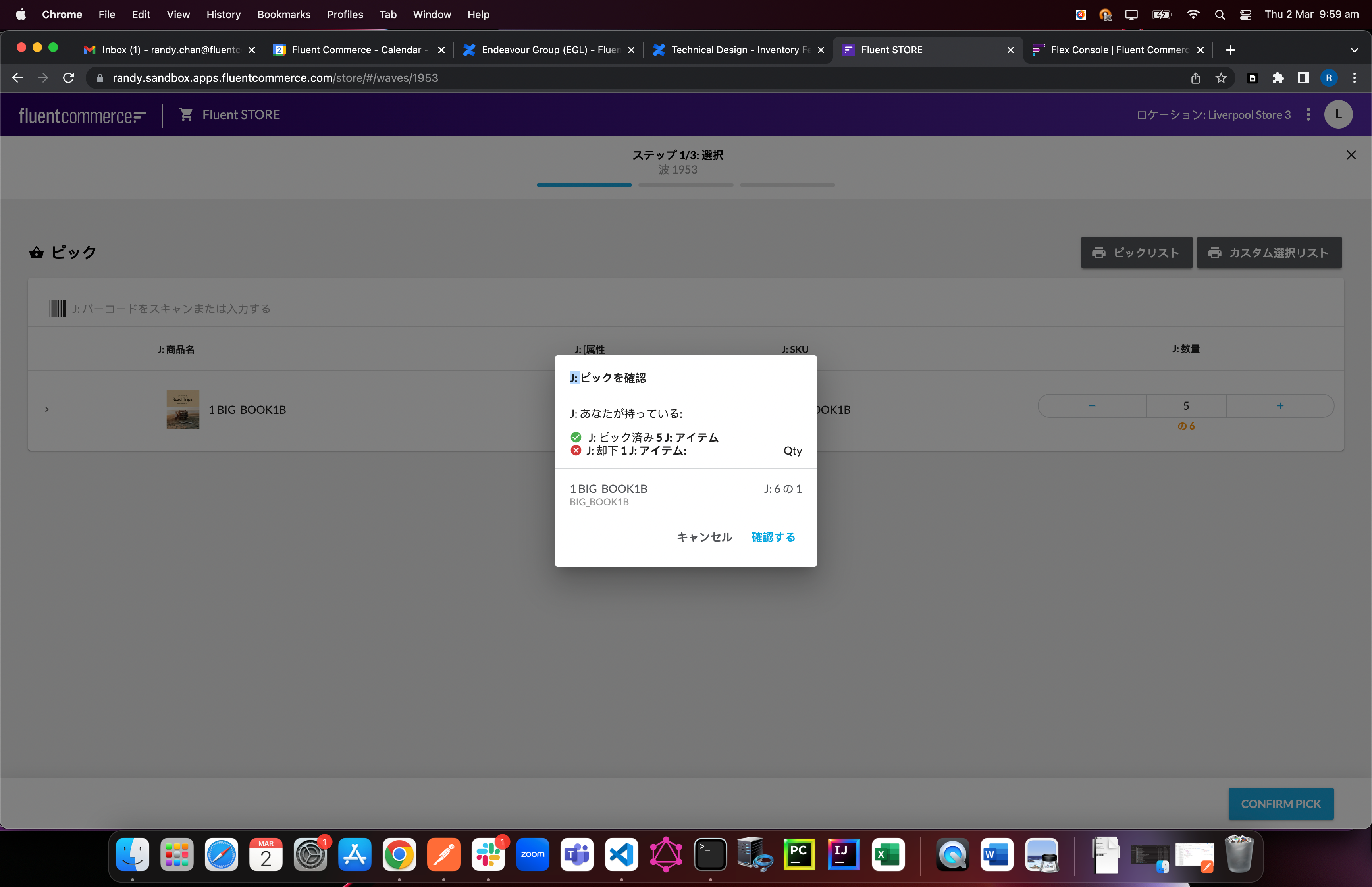1372x887 pixels.
Task: Expand the BIG_BOOK1B row chevron
Action: pos(46,409)
